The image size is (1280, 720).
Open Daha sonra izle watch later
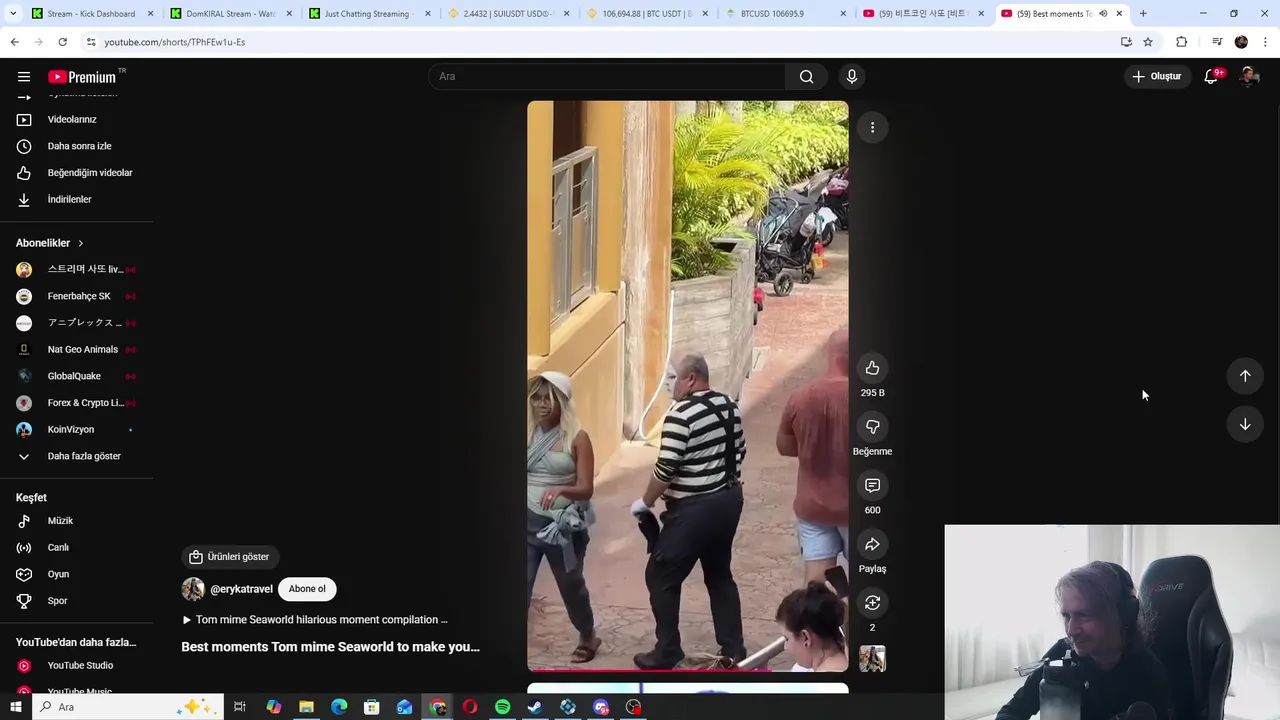coord(77,146)
